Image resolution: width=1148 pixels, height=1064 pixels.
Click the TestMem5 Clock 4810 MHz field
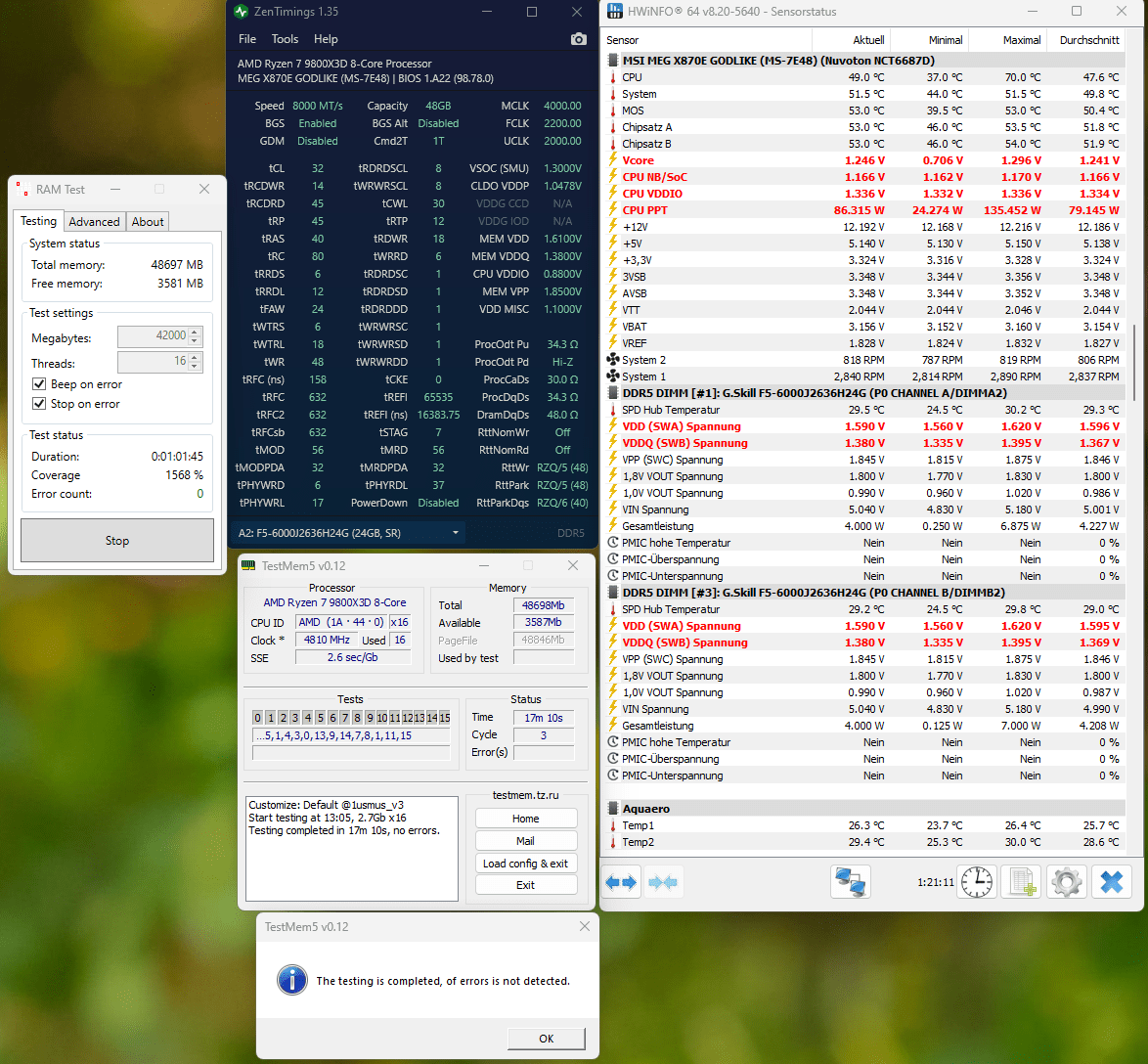click(327, 640)
